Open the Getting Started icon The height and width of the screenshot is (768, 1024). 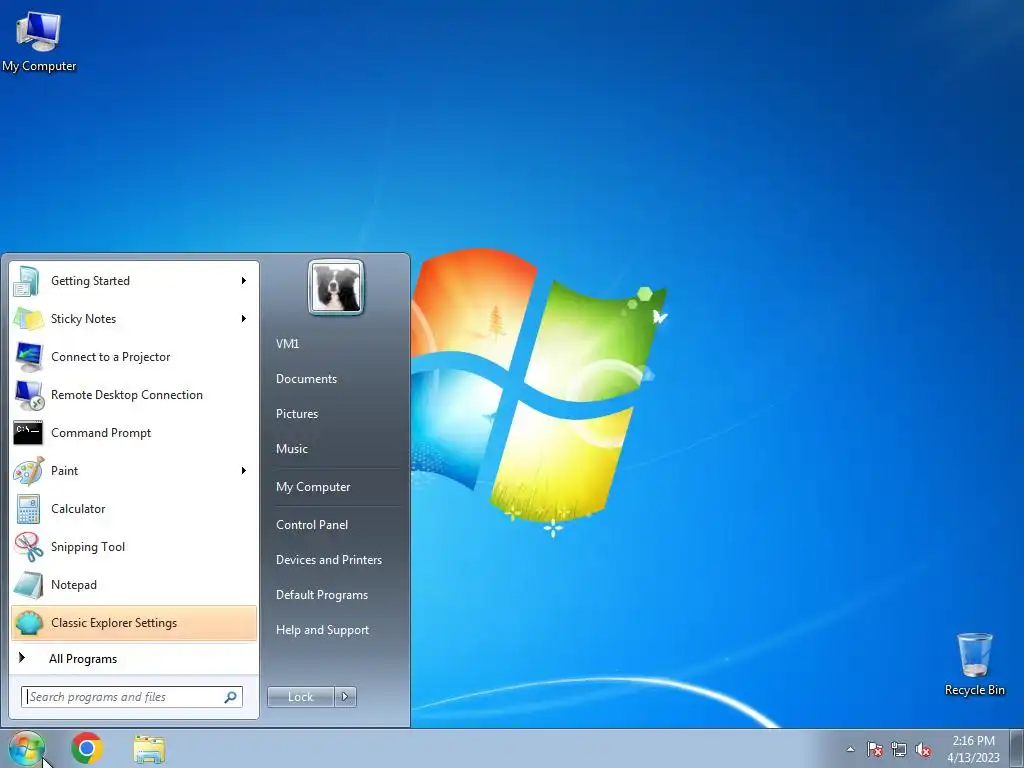coord(28,281)
